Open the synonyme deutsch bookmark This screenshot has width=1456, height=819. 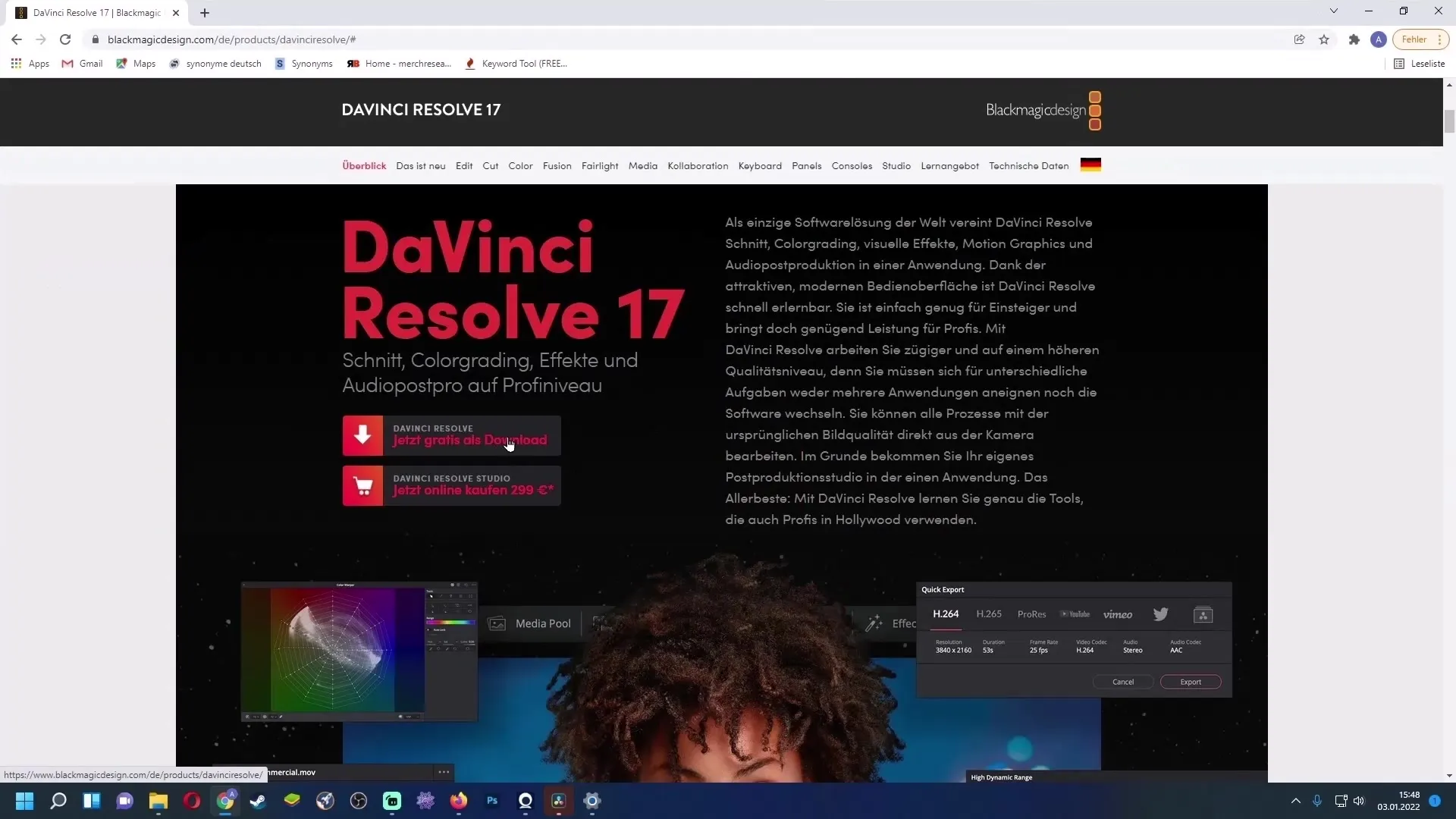coord(215,64)
